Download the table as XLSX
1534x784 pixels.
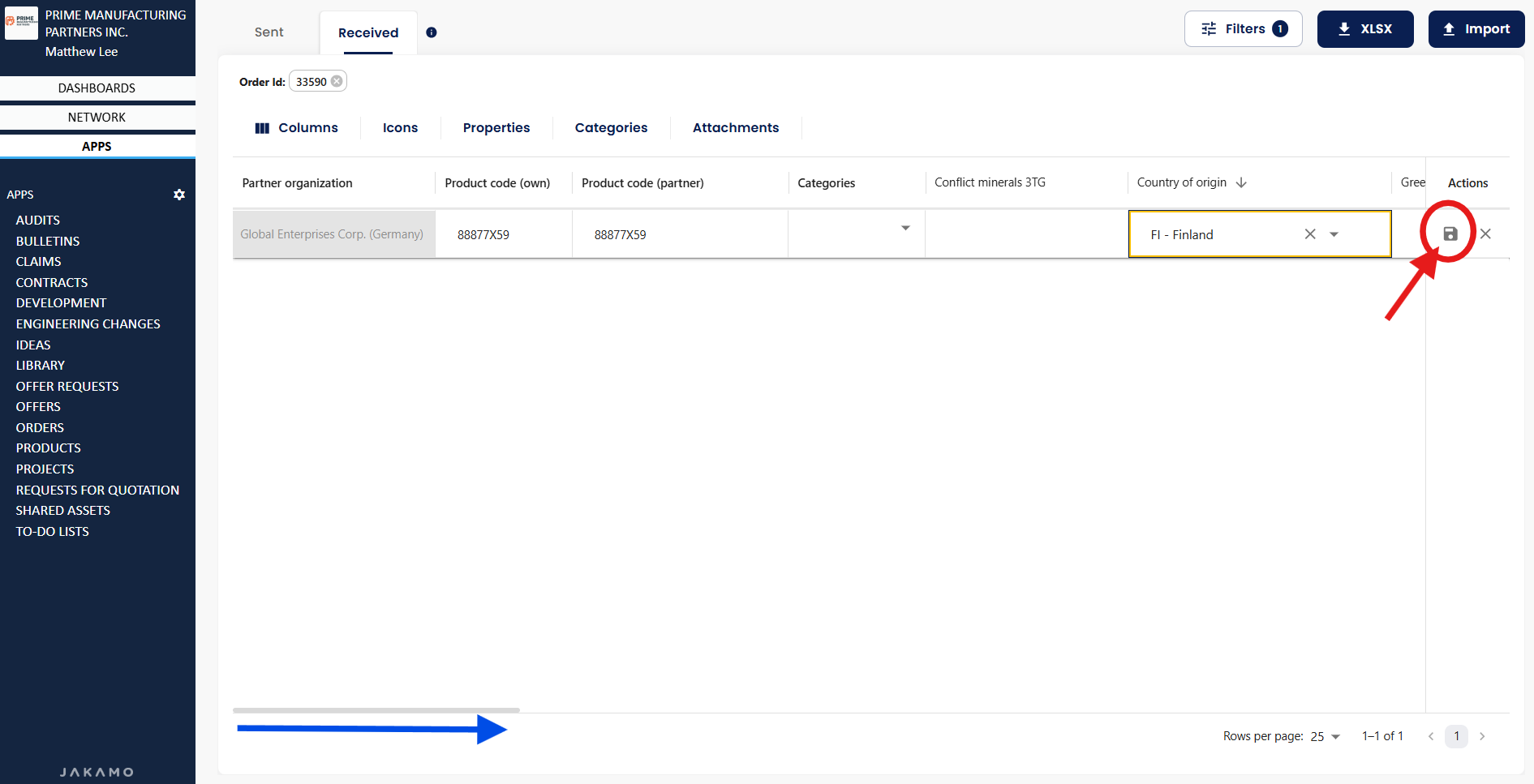[1364, 29]
